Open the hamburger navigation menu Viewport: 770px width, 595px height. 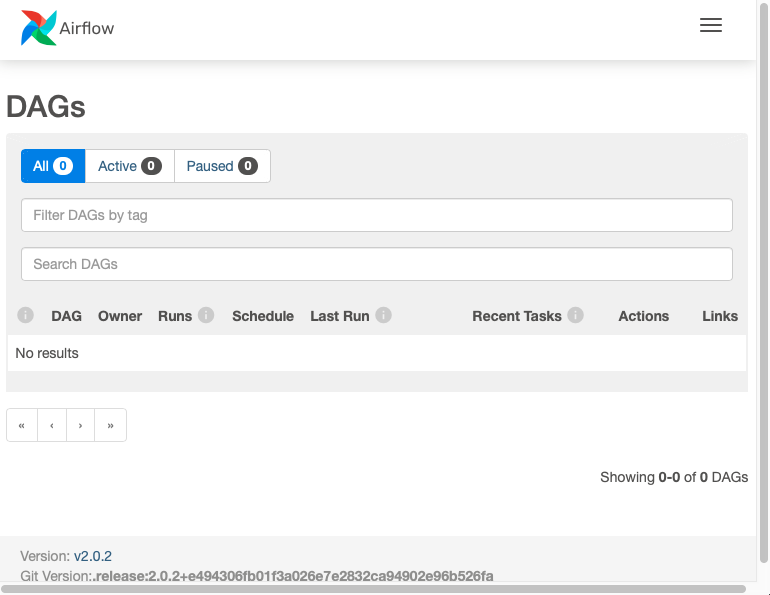click(711, 25)
